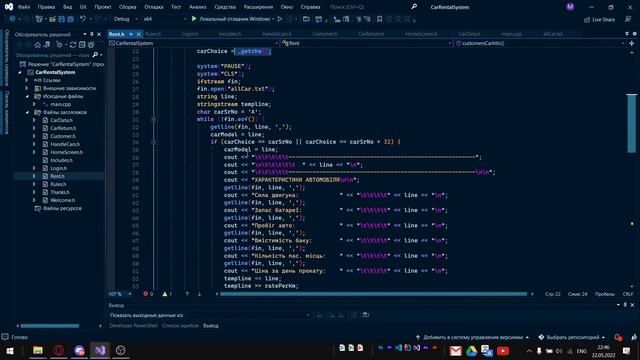Image resolution: width=640 pixels, height=360 pixels.
Task: Open the Gmail tray icon
Action: coord(456,351)
